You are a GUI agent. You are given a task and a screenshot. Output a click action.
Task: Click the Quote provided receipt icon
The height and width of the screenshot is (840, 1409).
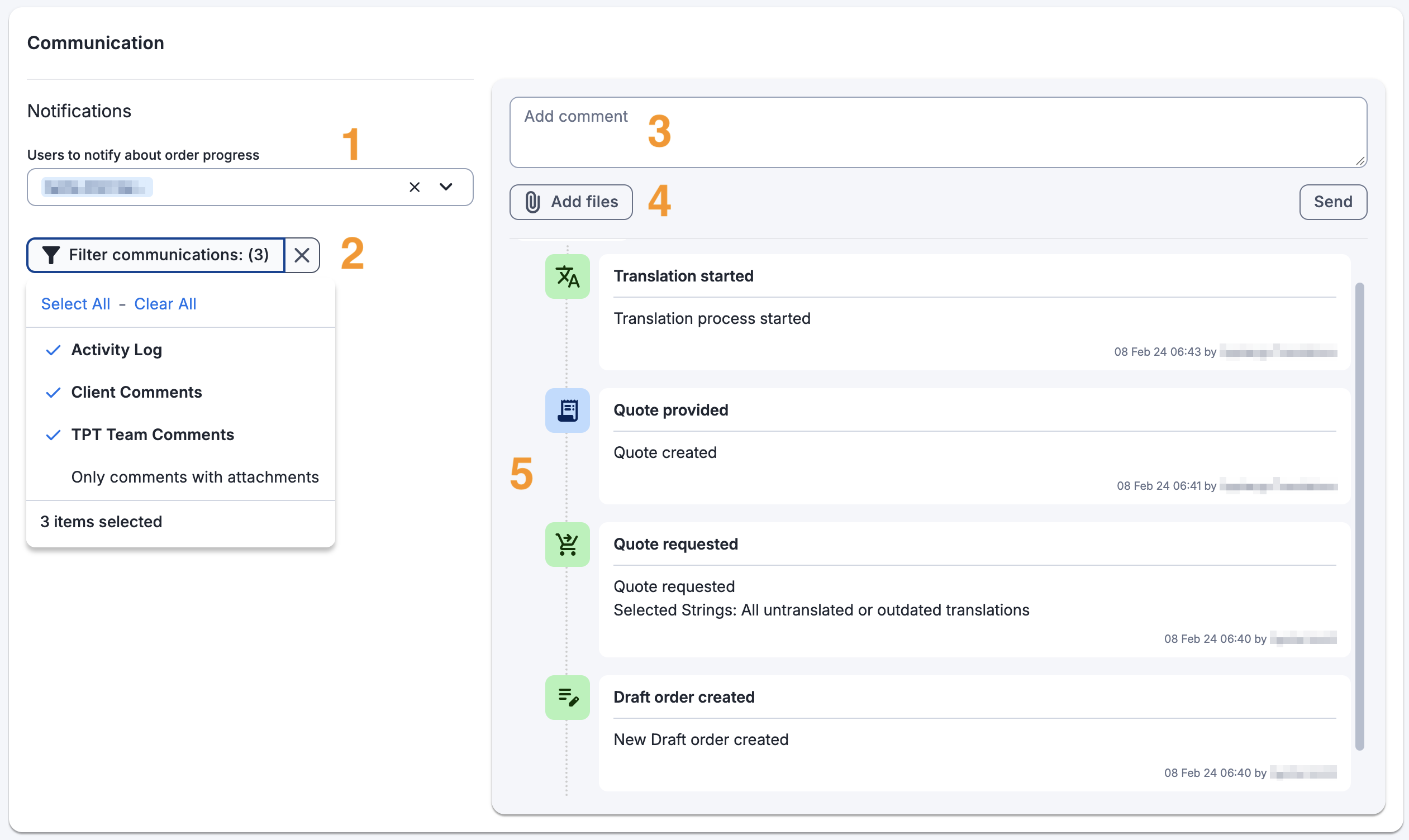tap(567, 411)
